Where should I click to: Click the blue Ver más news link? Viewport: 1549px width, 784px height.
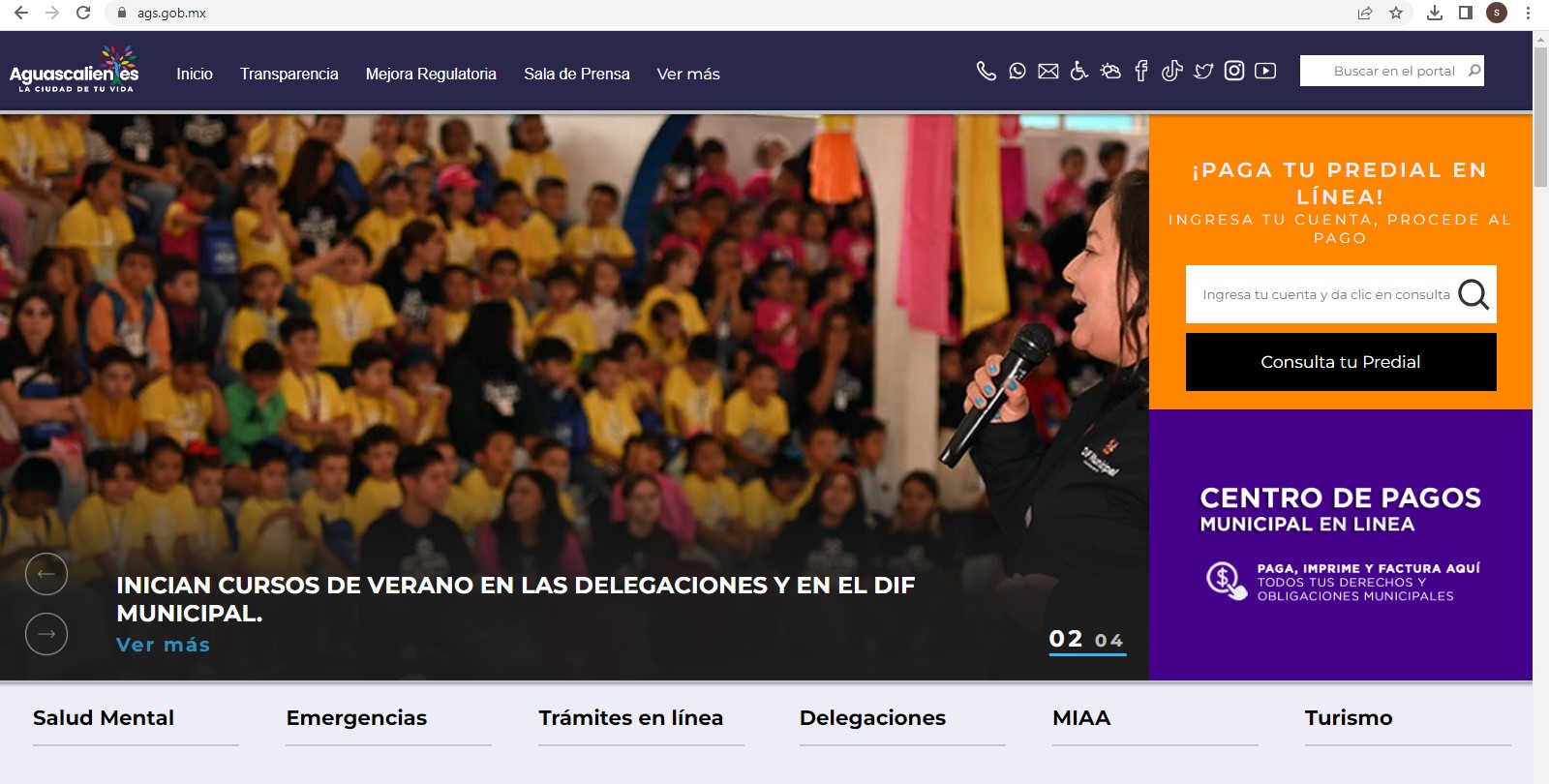pos(163,645)
